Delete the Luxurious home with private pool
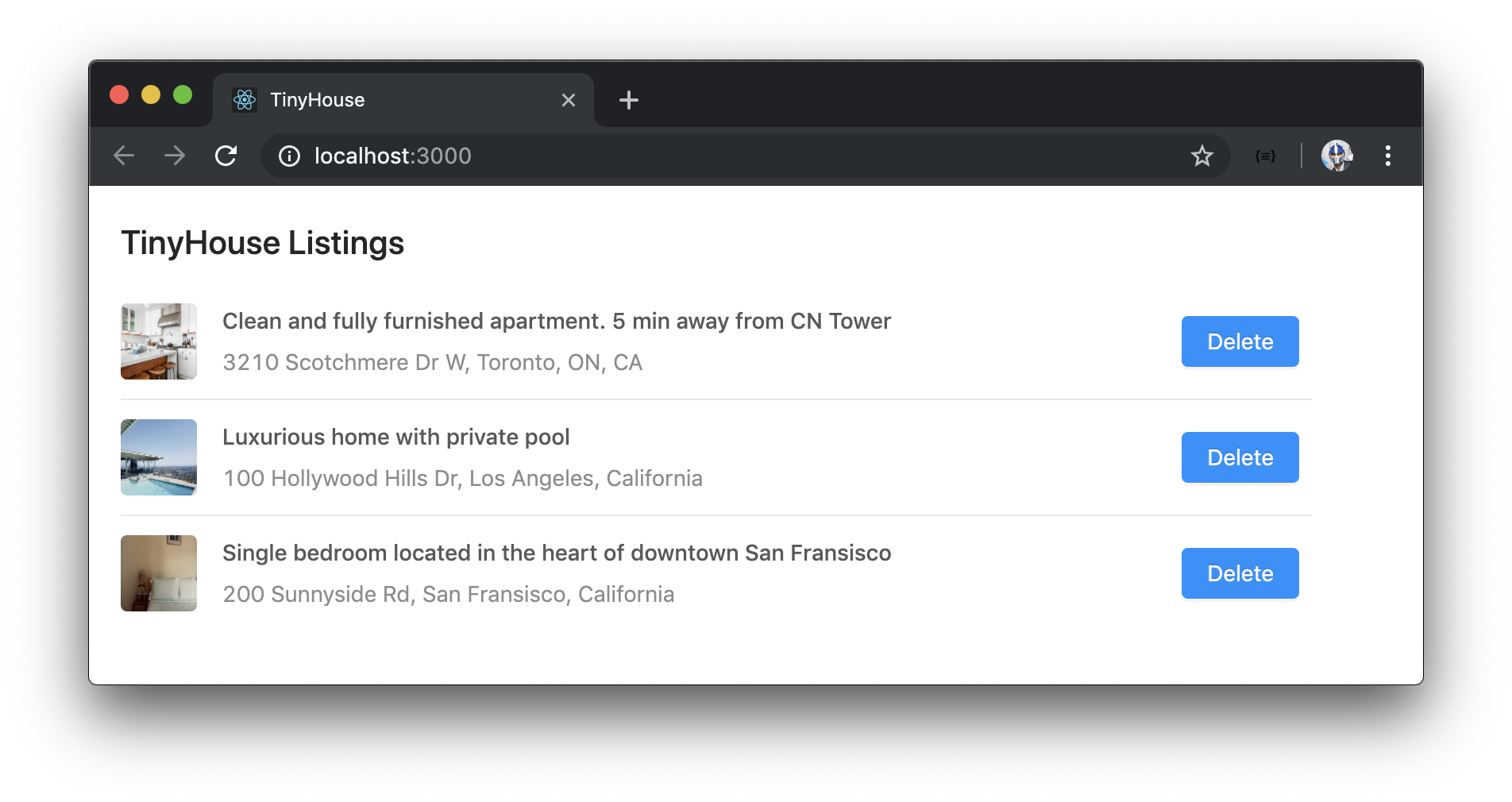 (x=1240, y=457)
